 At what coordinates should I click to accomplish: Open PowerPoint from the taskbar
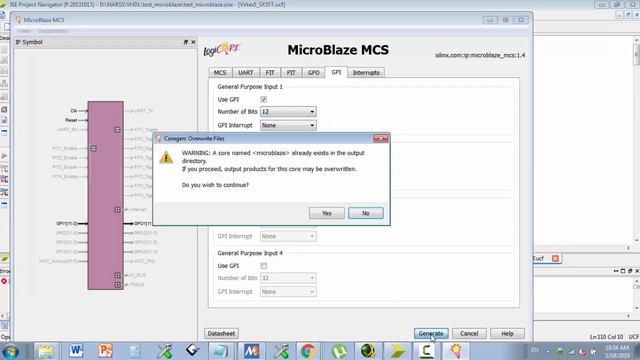105,351
